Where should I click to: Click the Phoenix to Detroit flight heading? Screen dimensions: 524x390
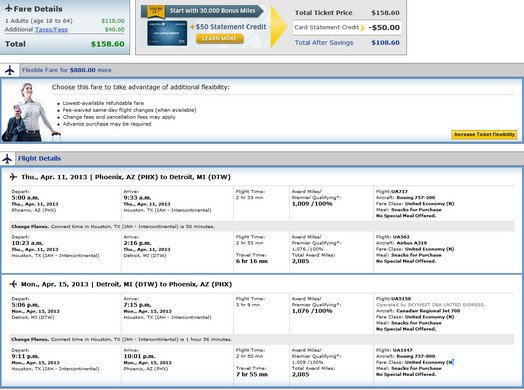(x=126, y=177)
